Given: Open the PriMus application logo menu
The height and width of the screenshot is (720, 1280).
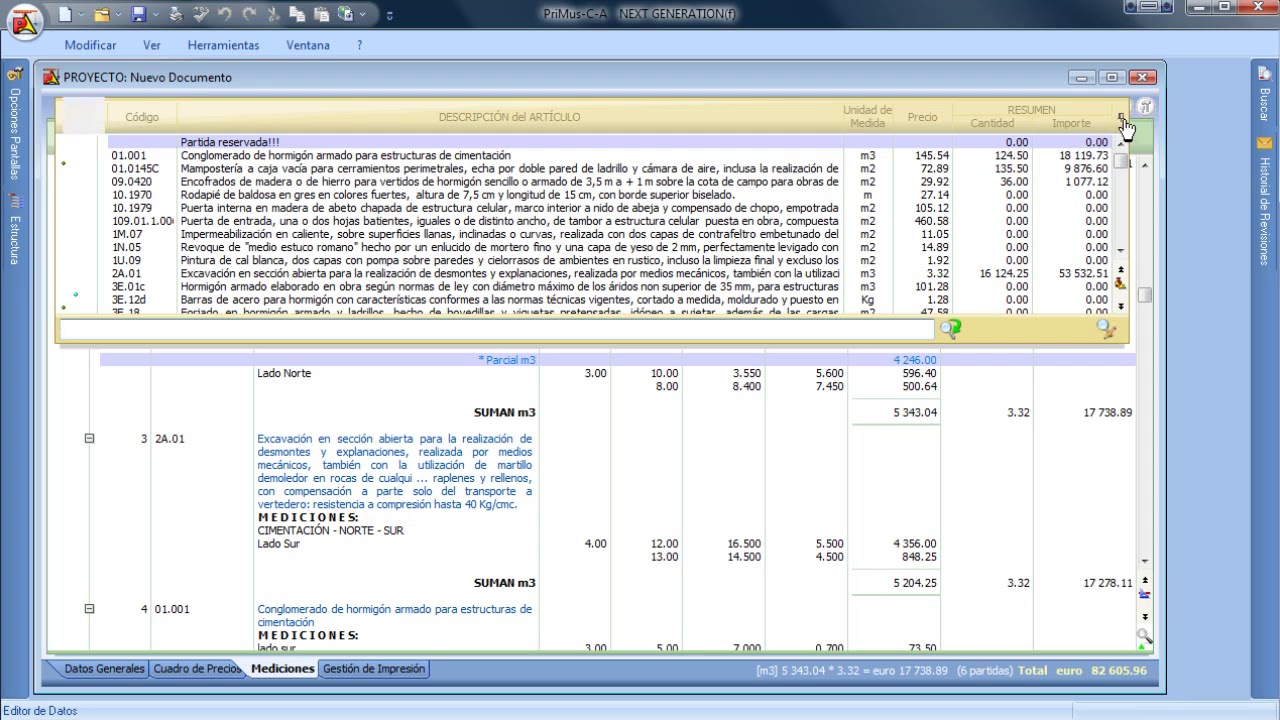Looking at the screenshot, I should coord(23,20).
